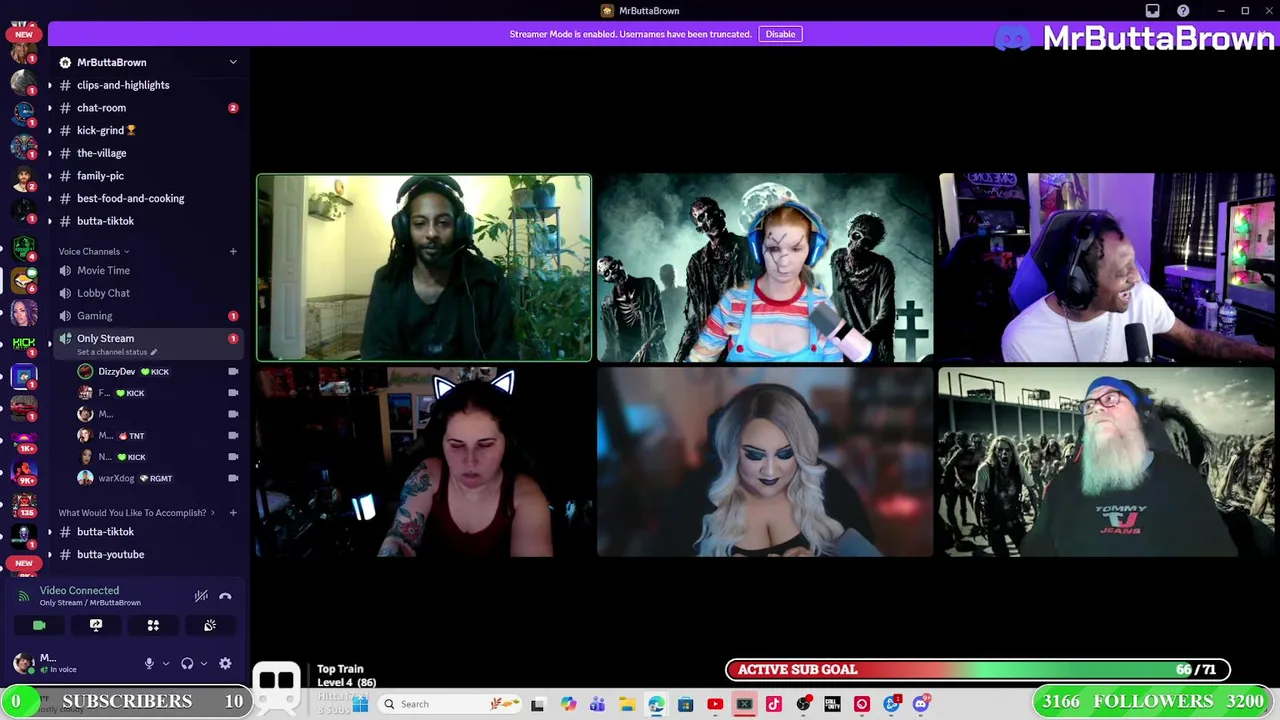Open headphone output options arrow
1280x720 pixels.
click(203, 663)
